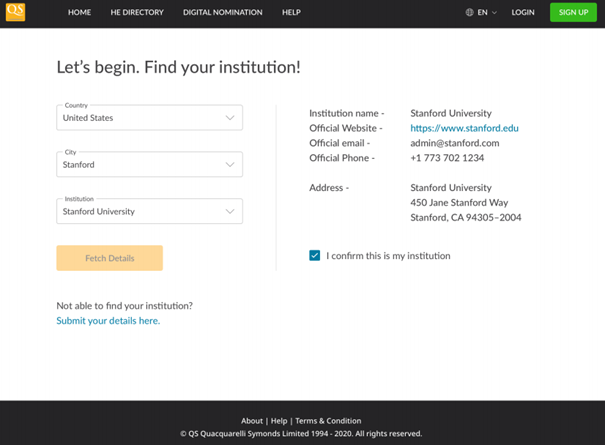
Task: Click the QS logo icon
Action: 15,12
